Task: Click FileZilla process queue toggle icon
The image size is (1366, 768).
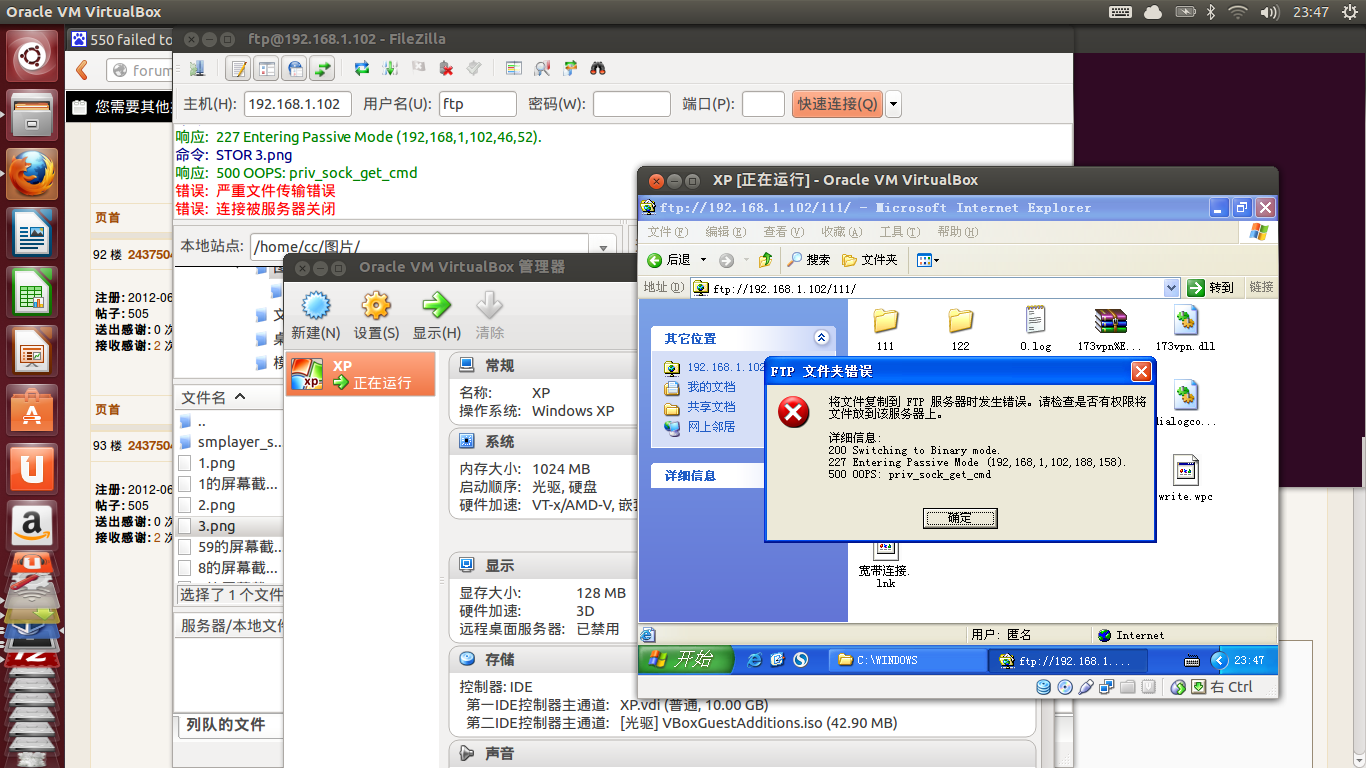Action: click(x=390, y=68)
